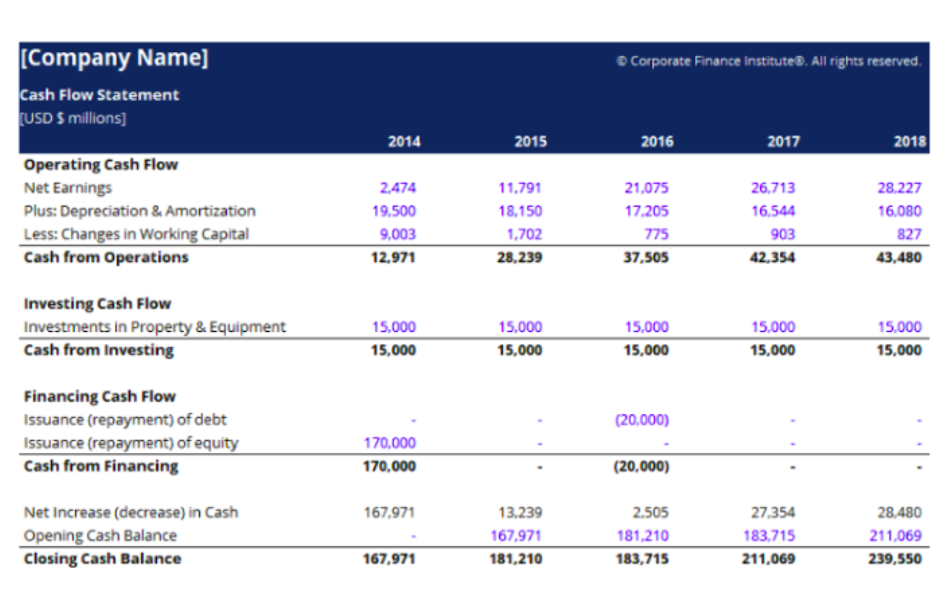Select the Cash from Financing 2016 total

644,466
